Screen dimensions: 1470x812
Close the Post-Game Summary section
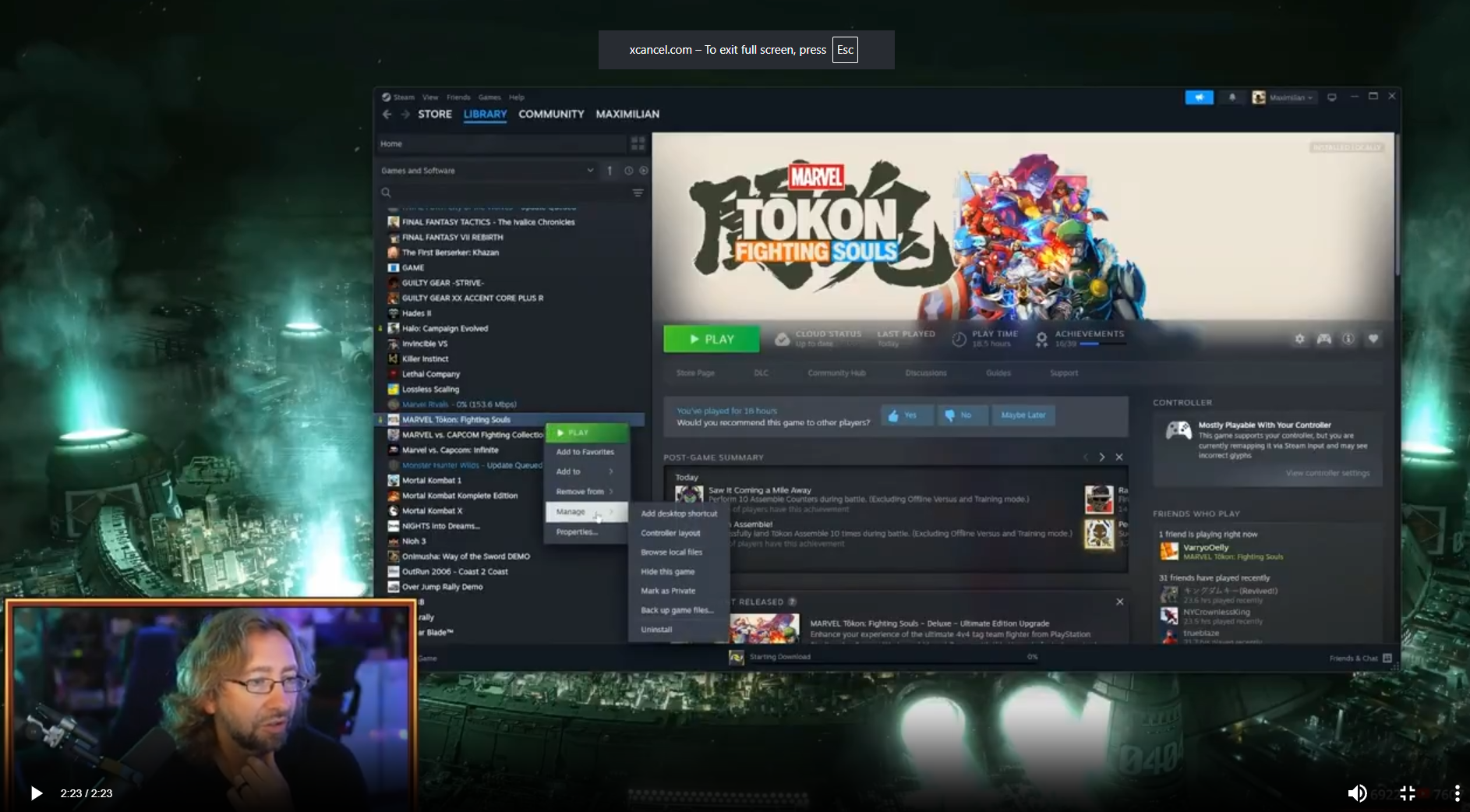pyautogui.click(x=1119, y=457)
